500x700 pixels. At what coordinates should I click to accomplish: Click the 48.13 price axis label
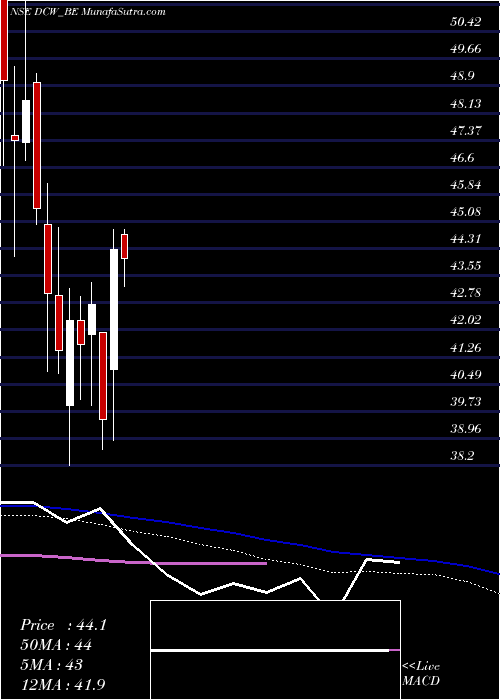466,104
